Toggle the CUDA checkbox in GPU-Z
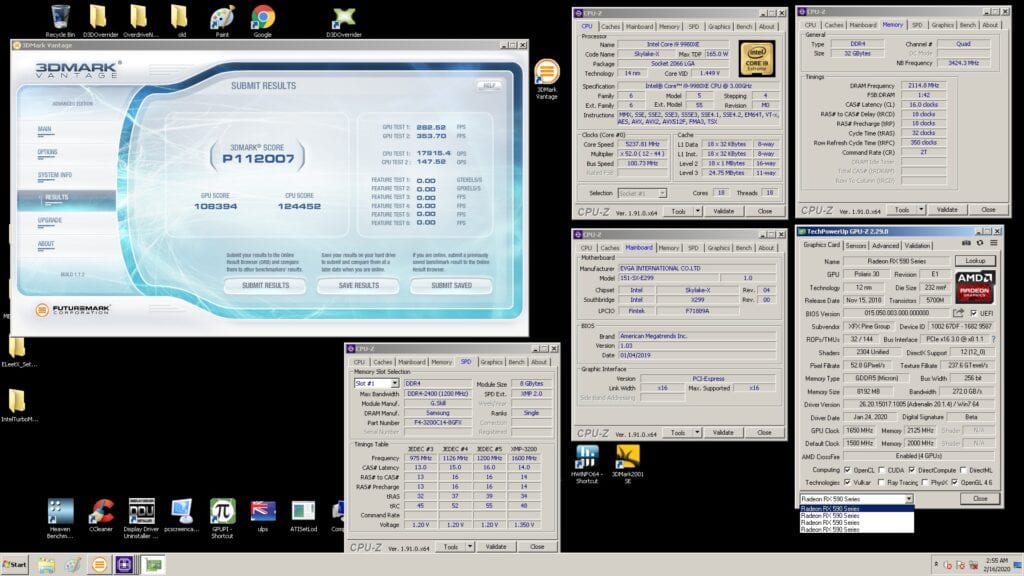Viewport: 1024px width, 576px height. tap(881, 470)
